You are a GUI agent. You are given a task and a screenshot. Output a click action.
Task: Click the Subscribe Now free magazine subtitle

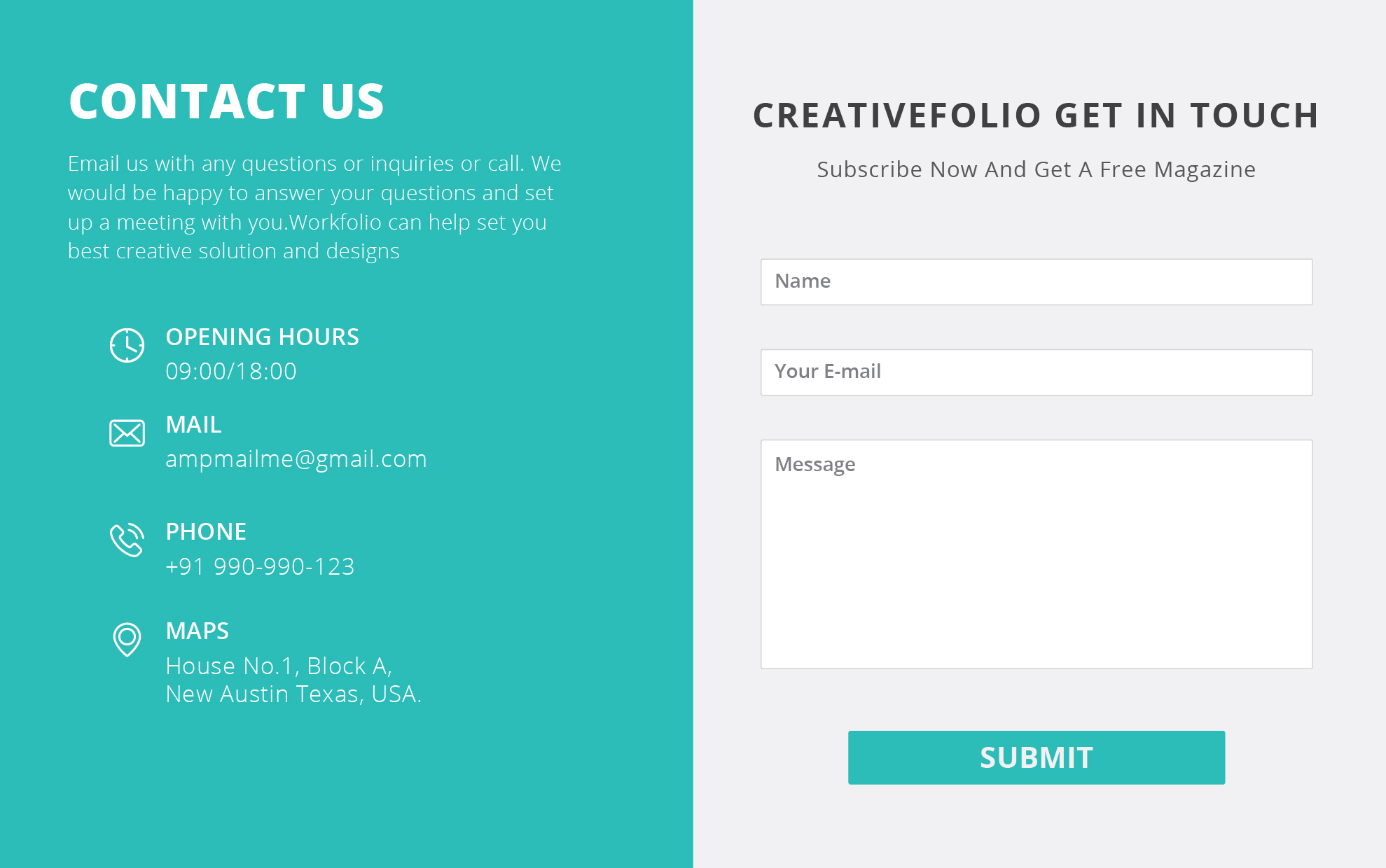pos(1036,169)
